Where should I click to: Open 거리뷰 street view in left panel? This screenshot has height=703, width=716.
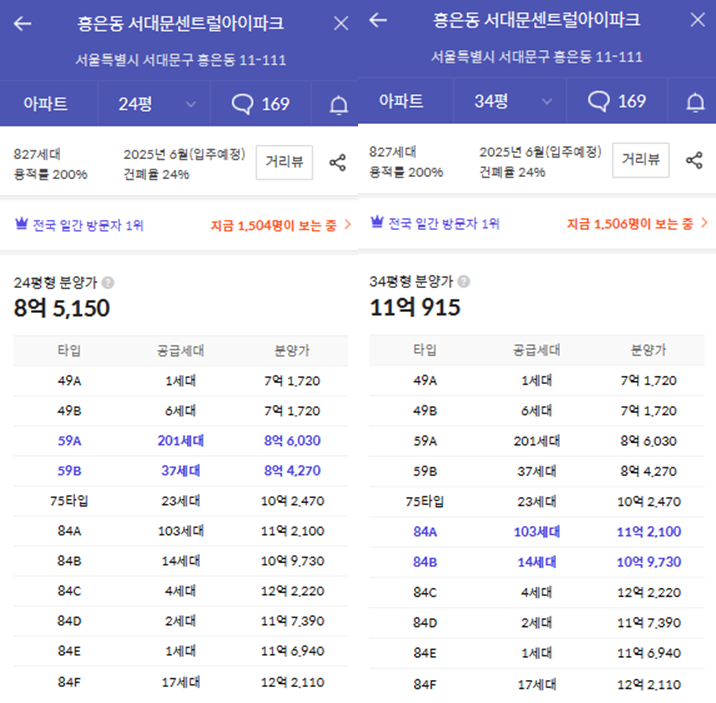tap(284, 163)
